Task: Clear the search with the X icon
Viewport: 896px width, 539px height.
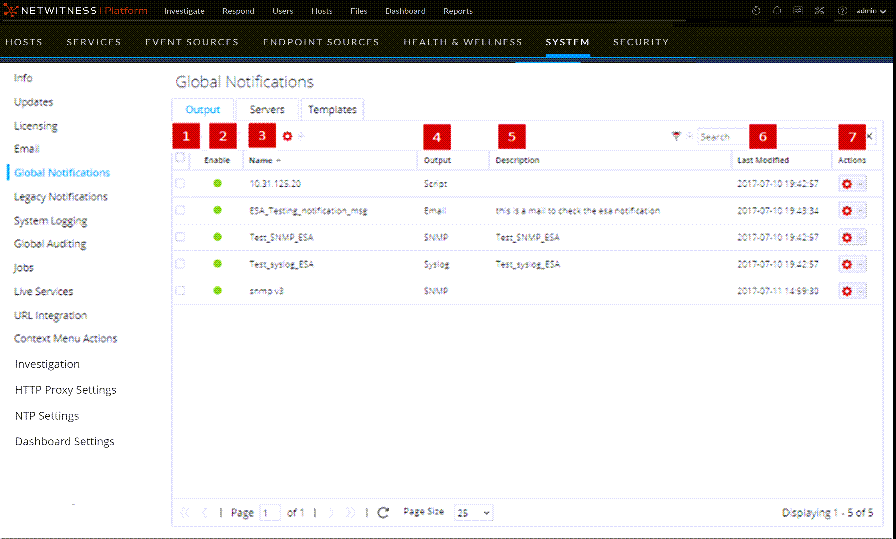Action: 869,136
